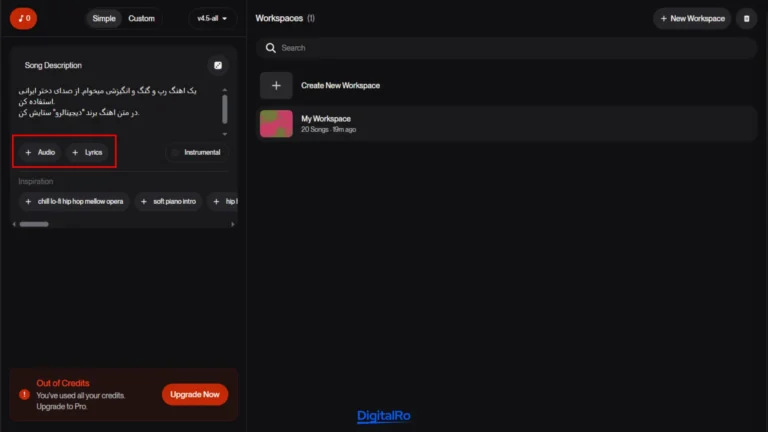This screenshot has width=768, height=432.
Task: Click the music note credits badge
Action: (x=23, y=18)
